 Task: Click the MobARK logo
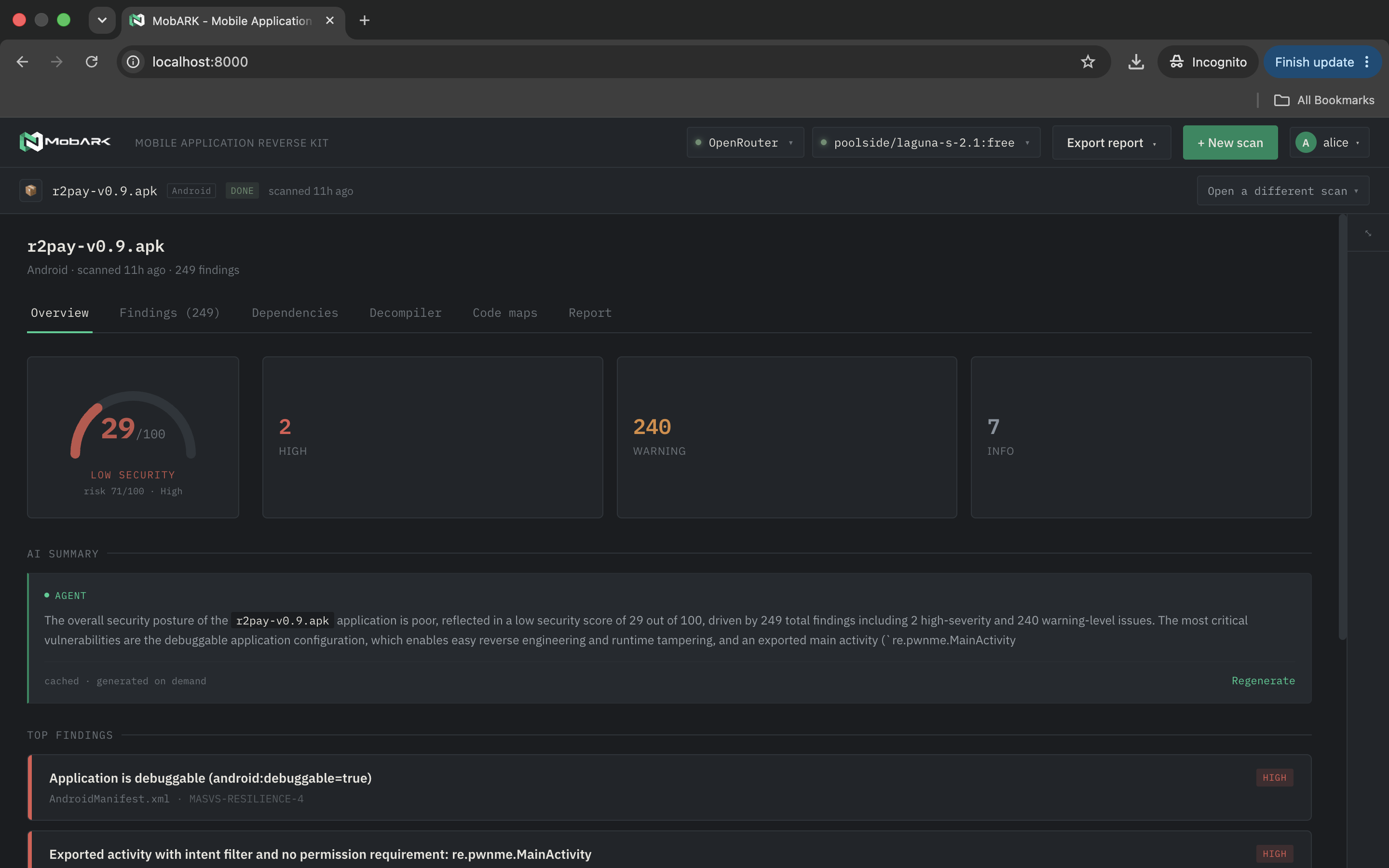tap(65, 142)
